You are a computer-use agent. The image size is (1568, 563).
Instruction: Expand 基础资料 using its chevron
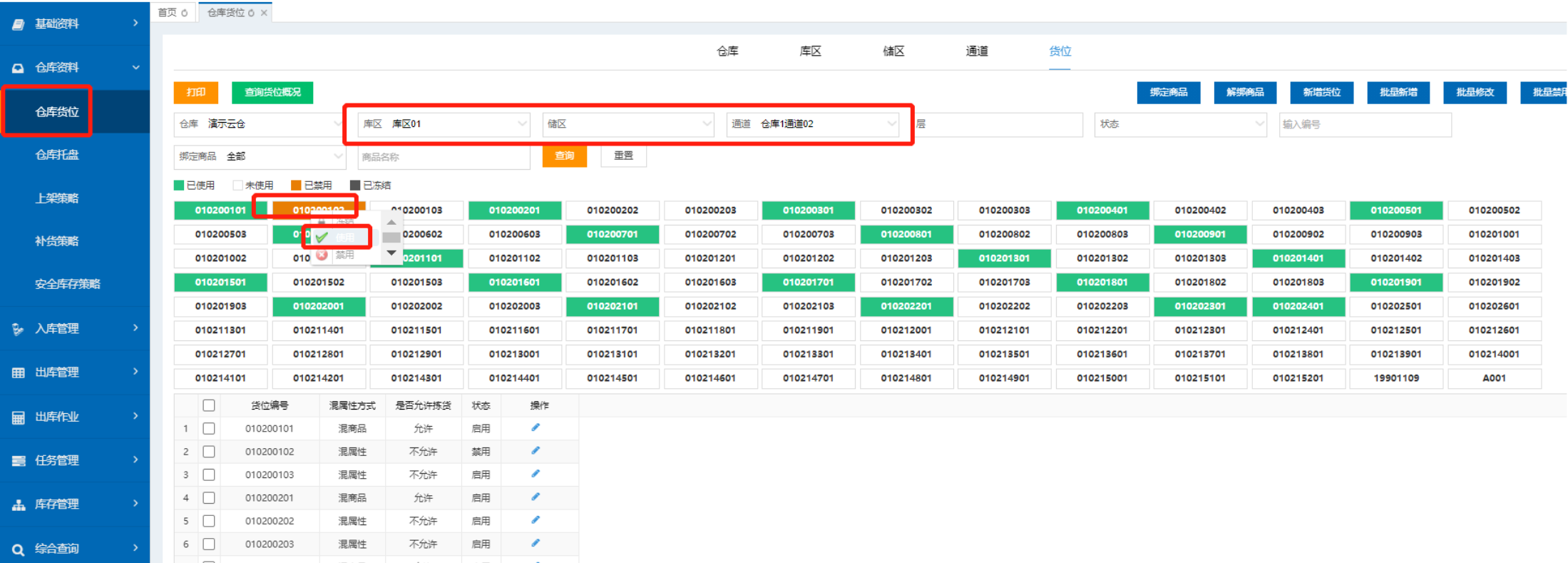(x=135, y=23)
